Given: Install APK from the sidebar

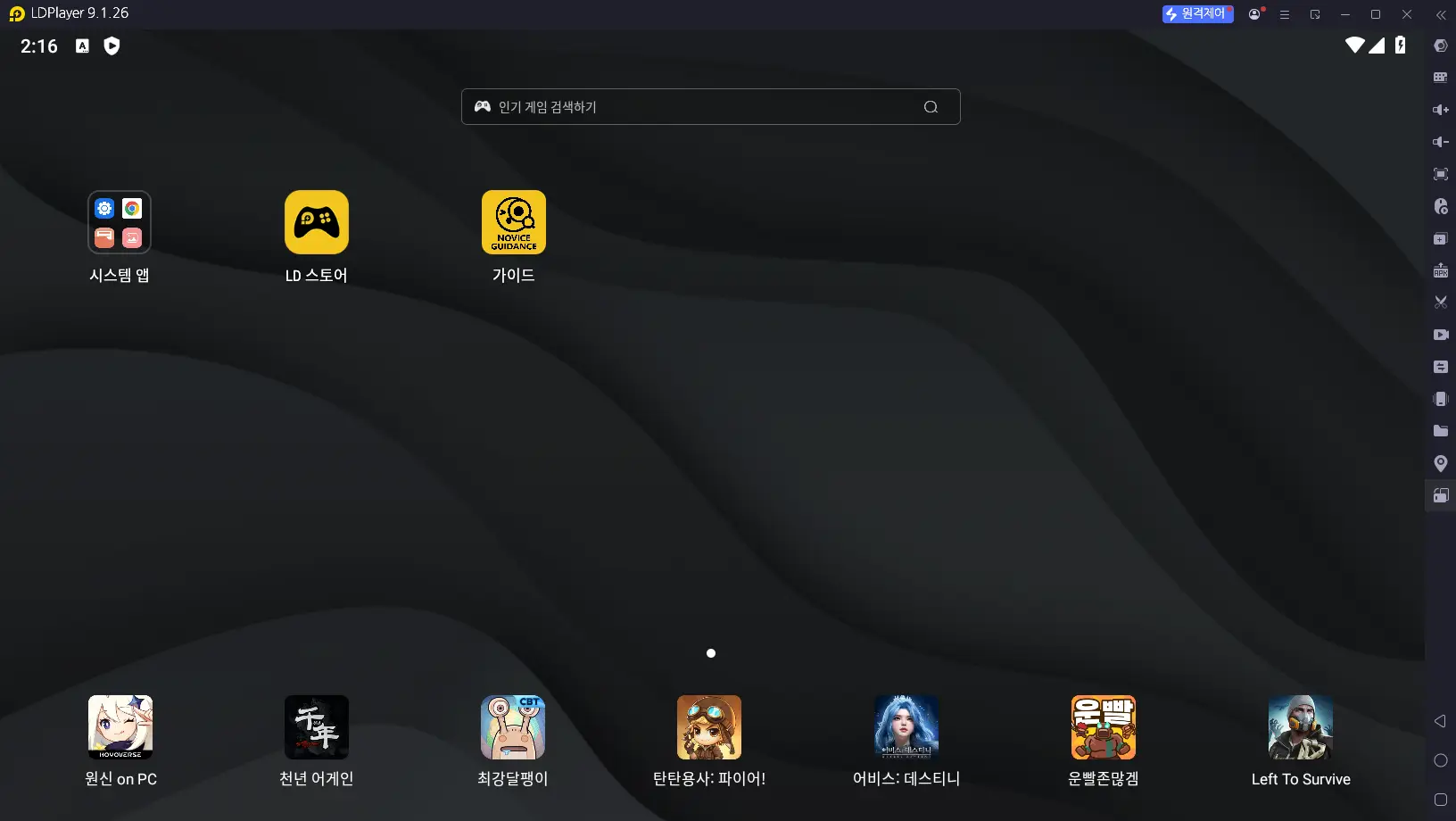Looking at the screenshot, I should pyautogui.click(x=1441, y=270).
